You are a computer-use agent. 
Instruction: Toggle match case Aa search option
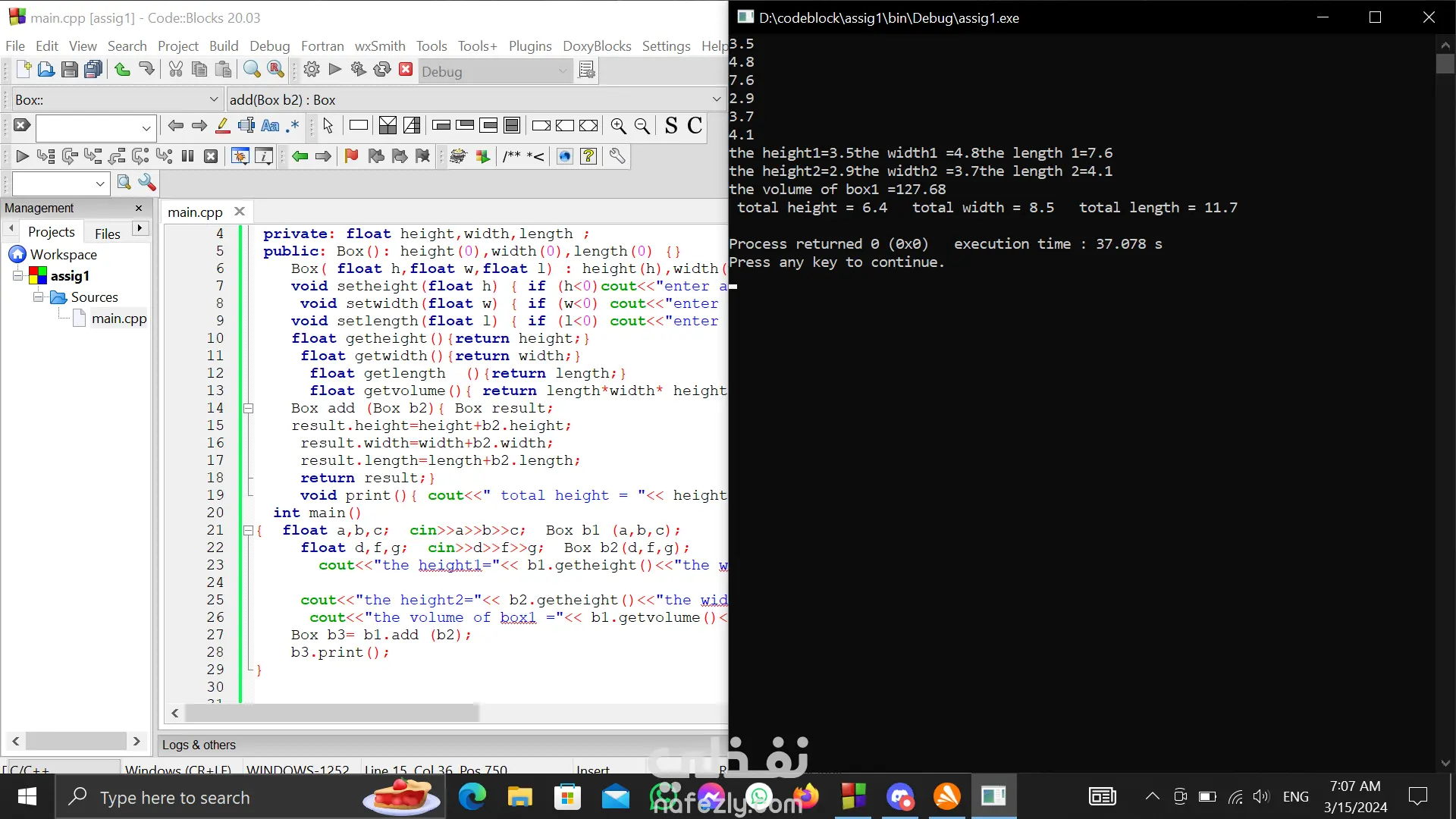[x=270, y=126]
